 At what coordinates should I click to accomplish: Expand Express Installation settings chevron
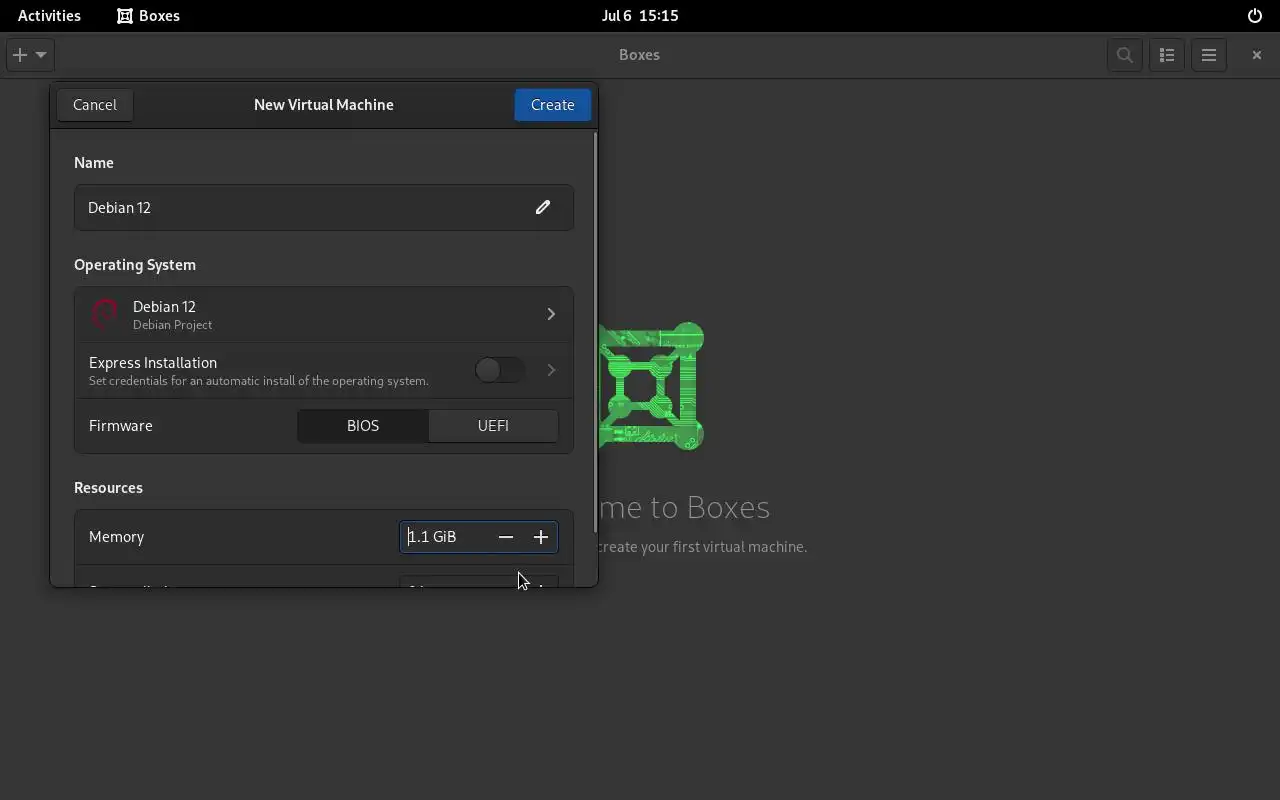[551, 370]
